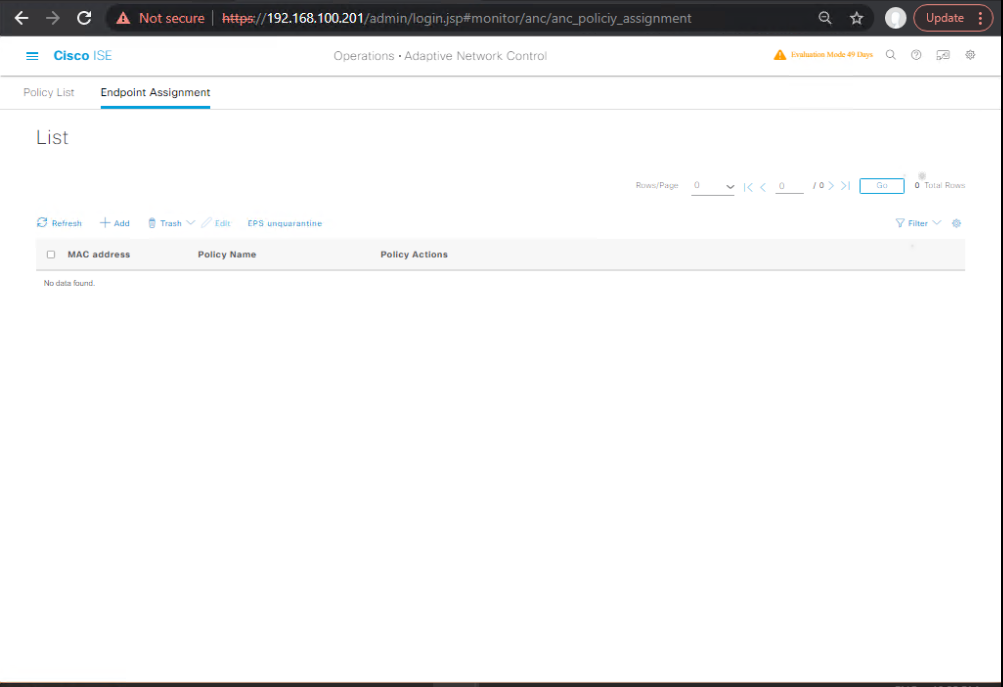Open the ISE help question-mark icon
Viewport: 1003px width, 687px height.
916,55
